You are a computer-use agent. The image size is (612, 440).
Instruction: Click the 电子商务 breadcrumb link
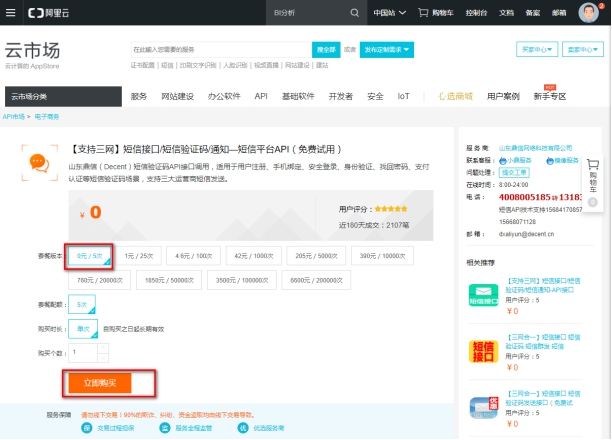[x=47, y=117]
